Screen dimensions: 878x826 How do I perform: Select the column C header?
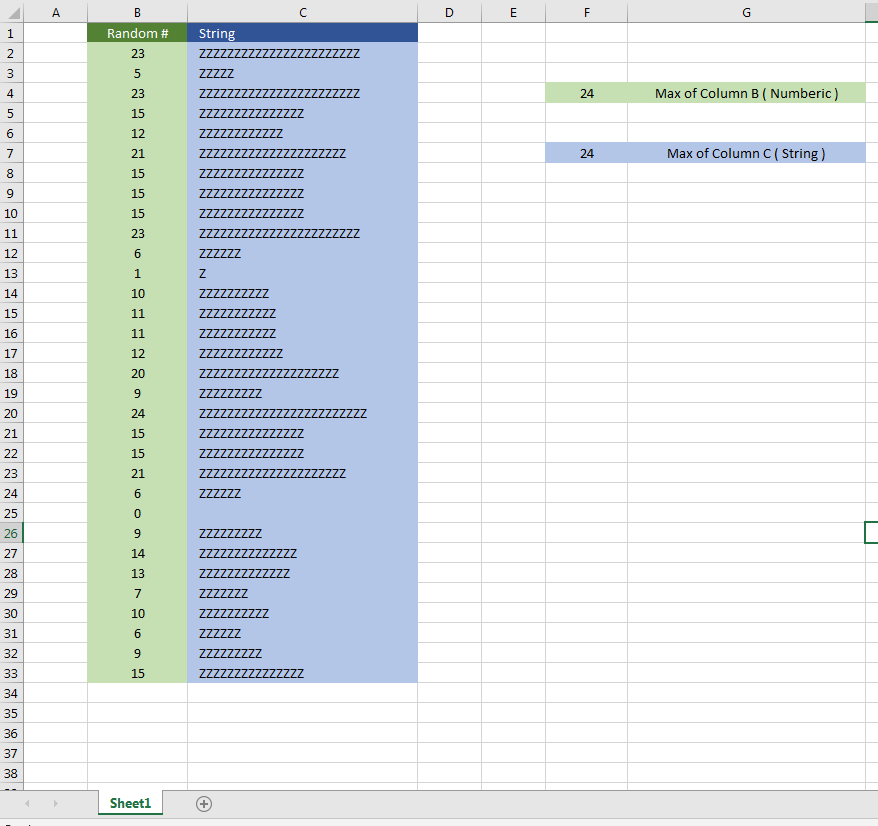(302, 12)
